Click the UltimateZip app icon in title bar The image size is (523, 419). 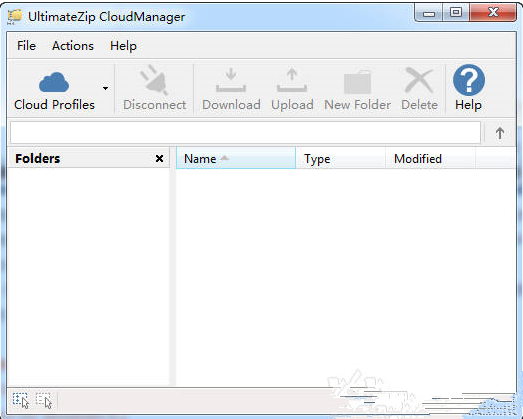pos(15,17)
